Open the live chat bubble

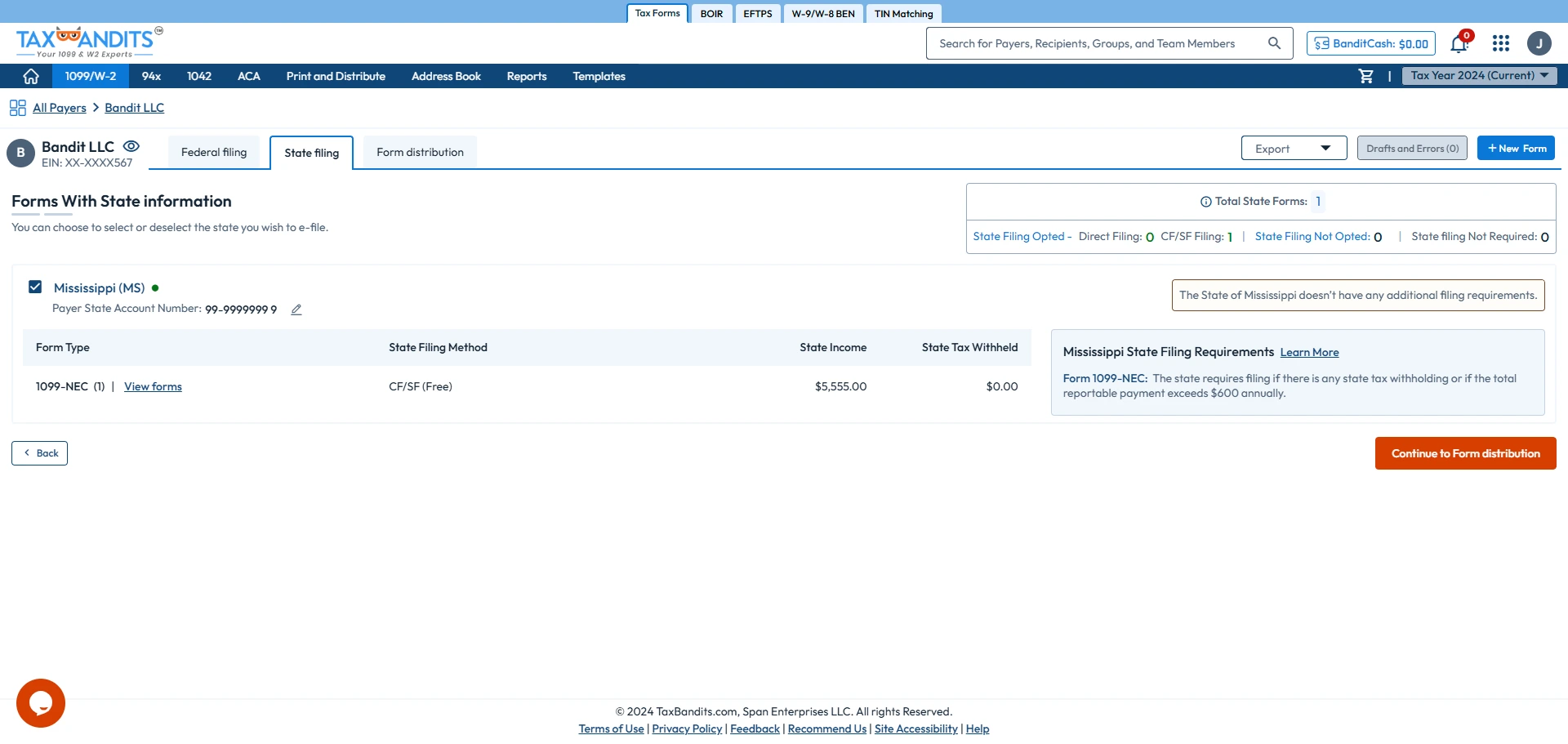point(41,703)
